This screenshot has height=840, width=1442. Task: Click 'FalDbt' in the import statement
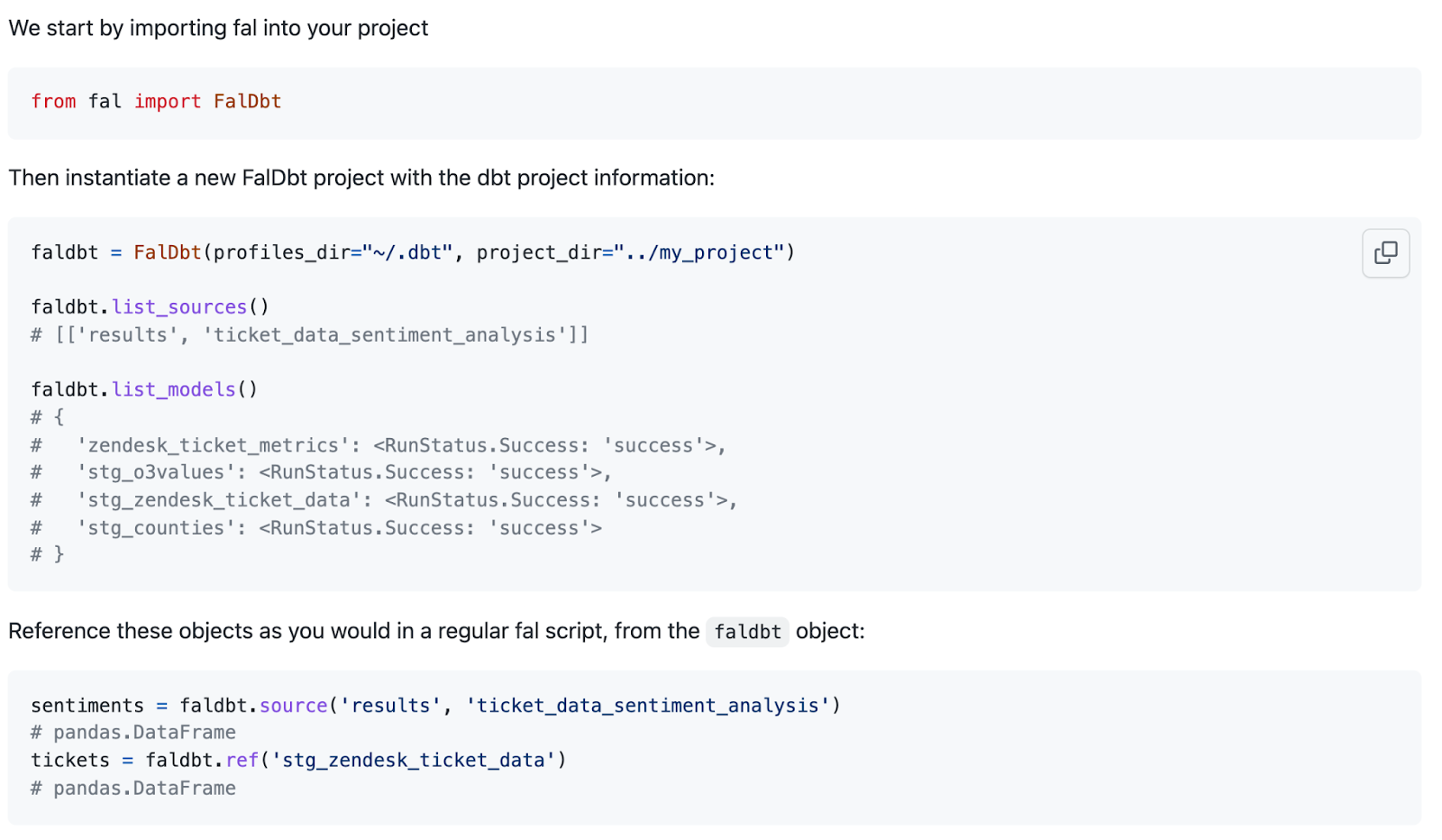pyautogui.click(x=247, y=102)
